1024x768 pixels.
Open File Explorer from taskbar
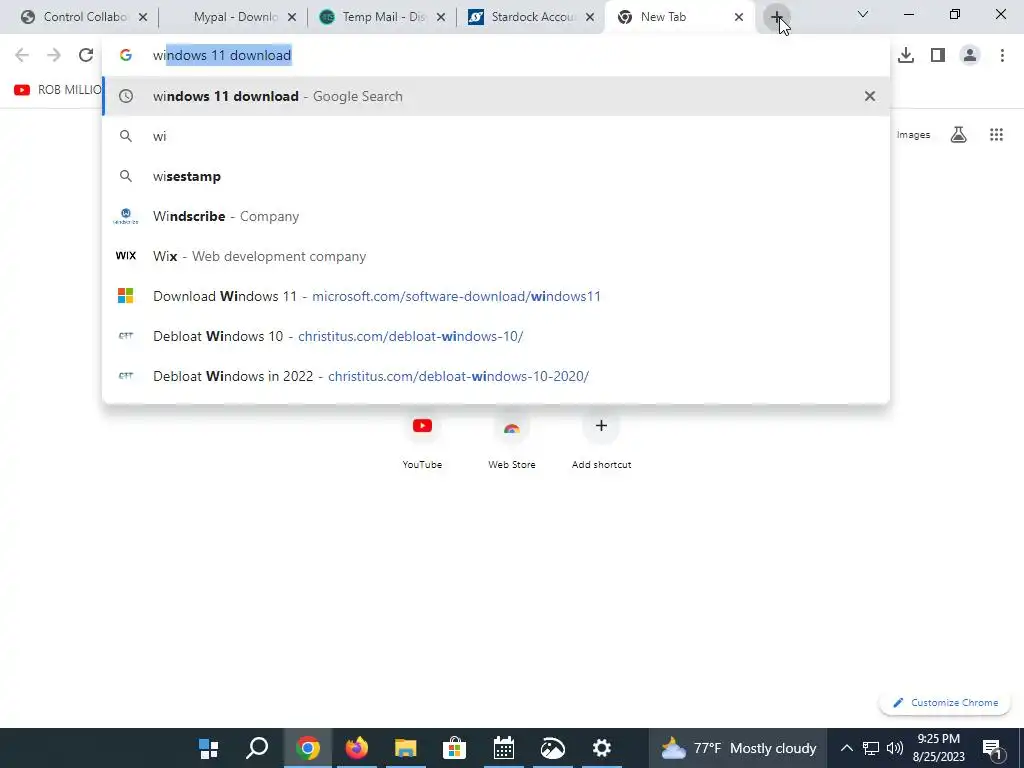pyautogui.click(x=406, y=748)
